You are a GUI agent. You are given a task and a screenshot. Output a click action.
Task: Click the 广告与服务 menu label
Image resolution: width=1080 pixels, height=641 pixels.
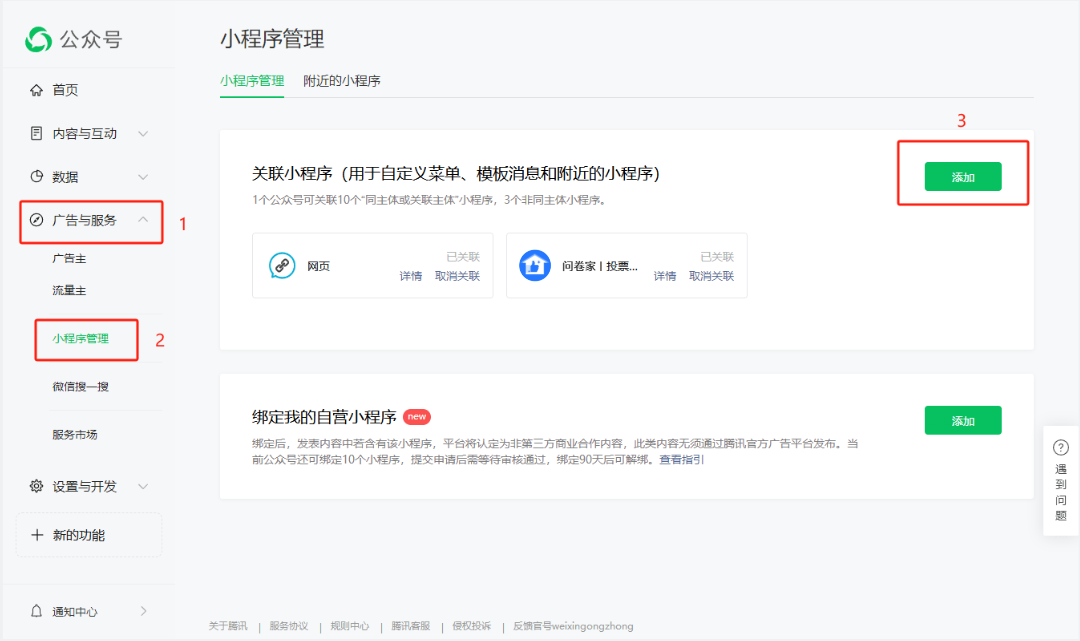pyautogui.click(x=85, y=220)
